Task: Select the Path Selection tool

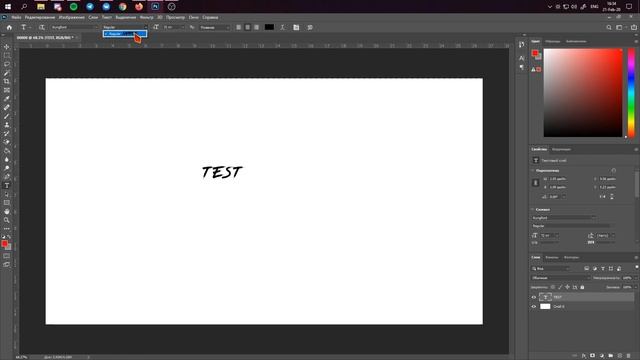Action: 7,194
